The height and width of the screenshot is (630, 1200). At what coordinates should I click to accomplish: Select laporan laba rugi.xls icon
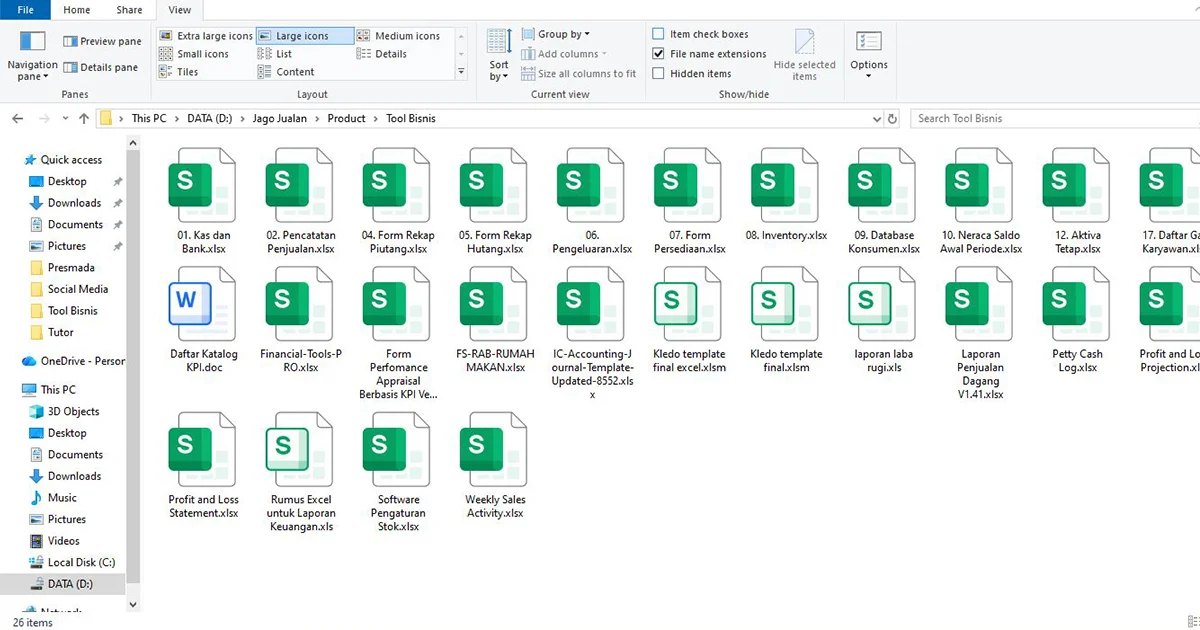882,304
